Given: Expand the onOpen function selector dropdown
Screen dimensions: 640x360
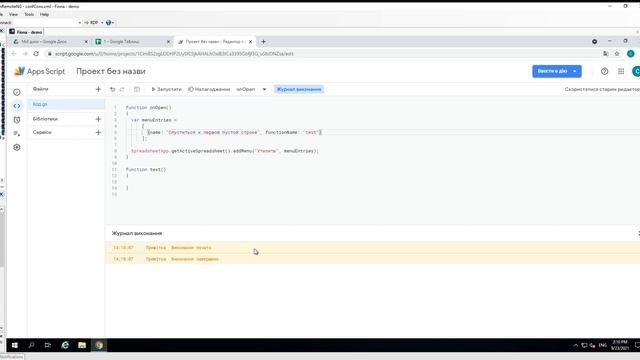Looking at the screenshot, I should click(x=264, y=89).
